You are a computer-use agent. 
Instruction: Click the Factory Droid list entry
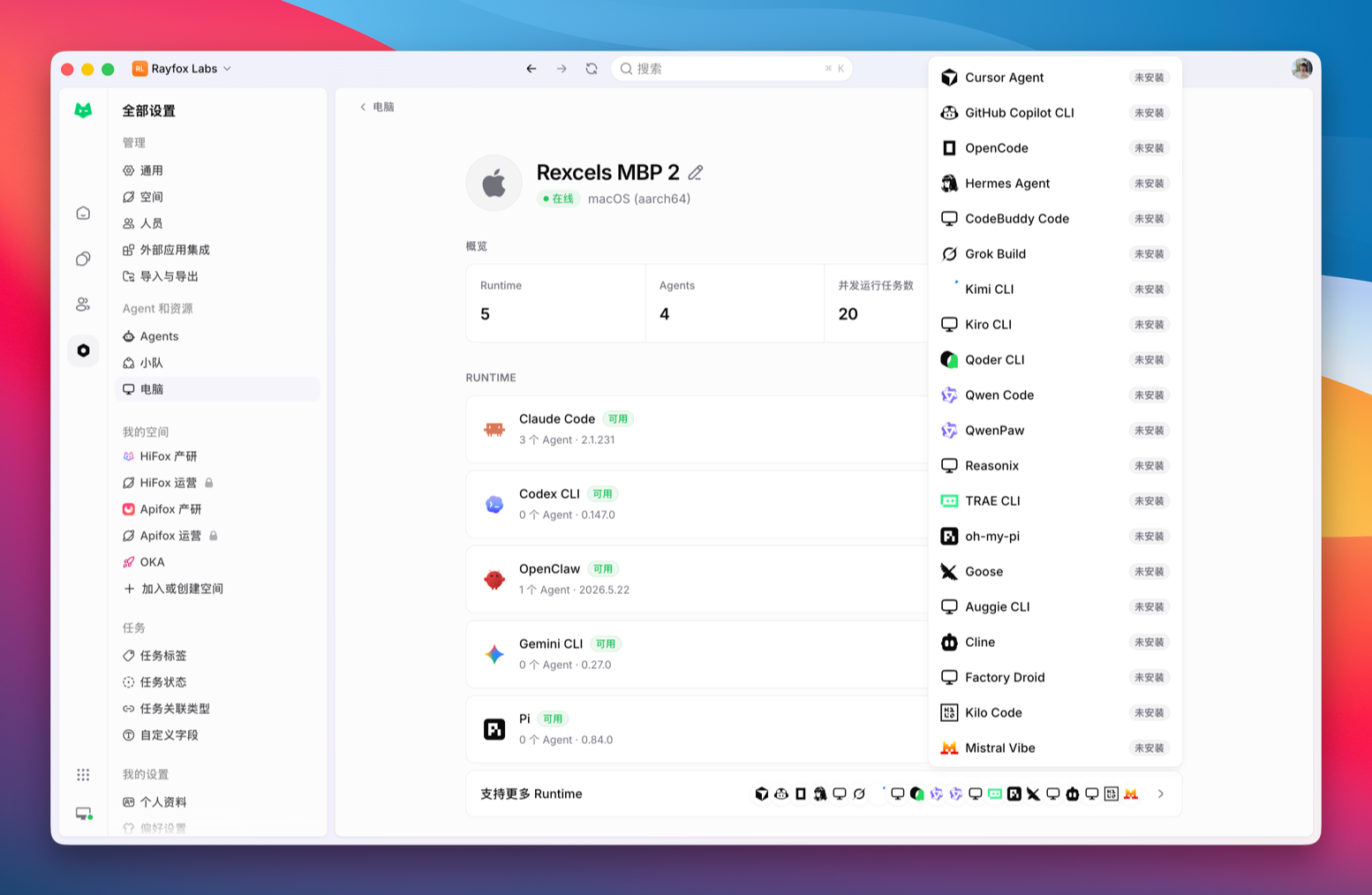[x=1055, y=678]
